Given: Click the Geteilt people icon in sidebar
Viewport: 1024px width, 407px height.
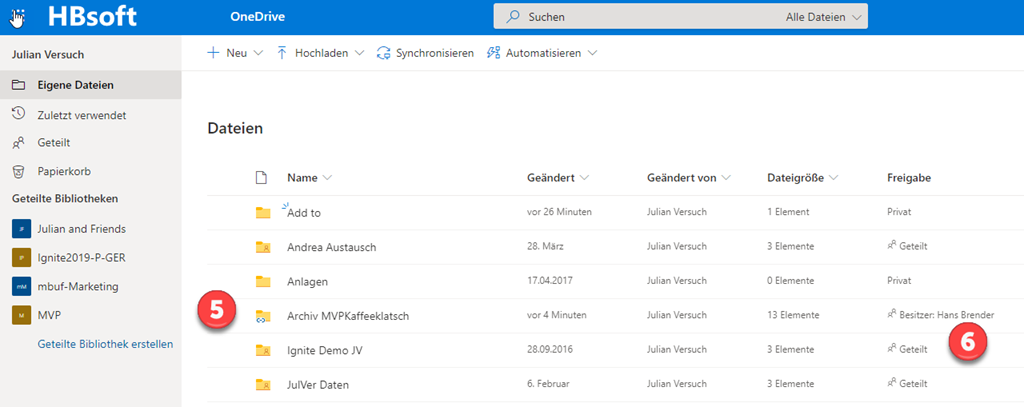Looking at the screenshot, I should [18, 143].
